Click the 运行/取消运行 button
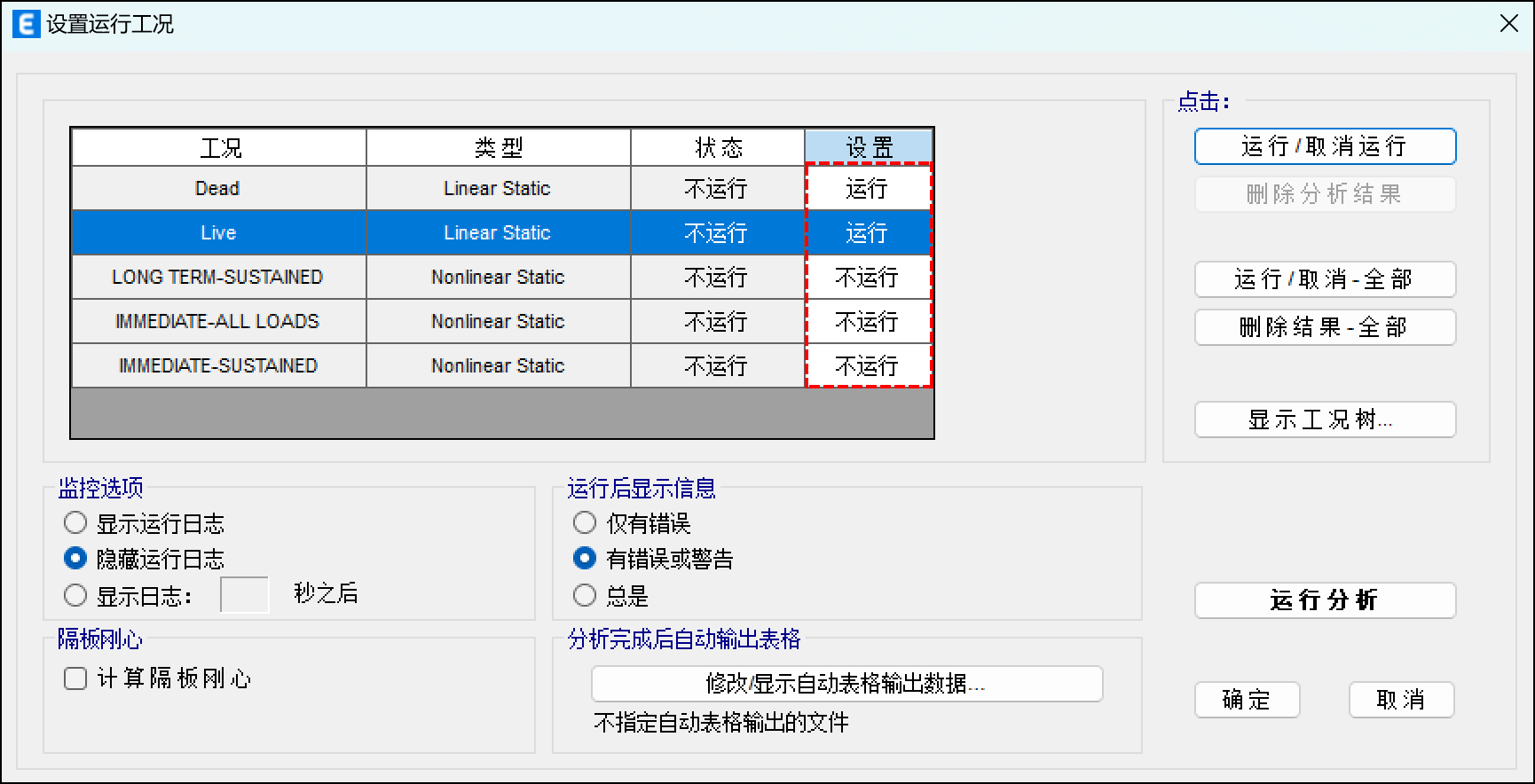 1324,146
